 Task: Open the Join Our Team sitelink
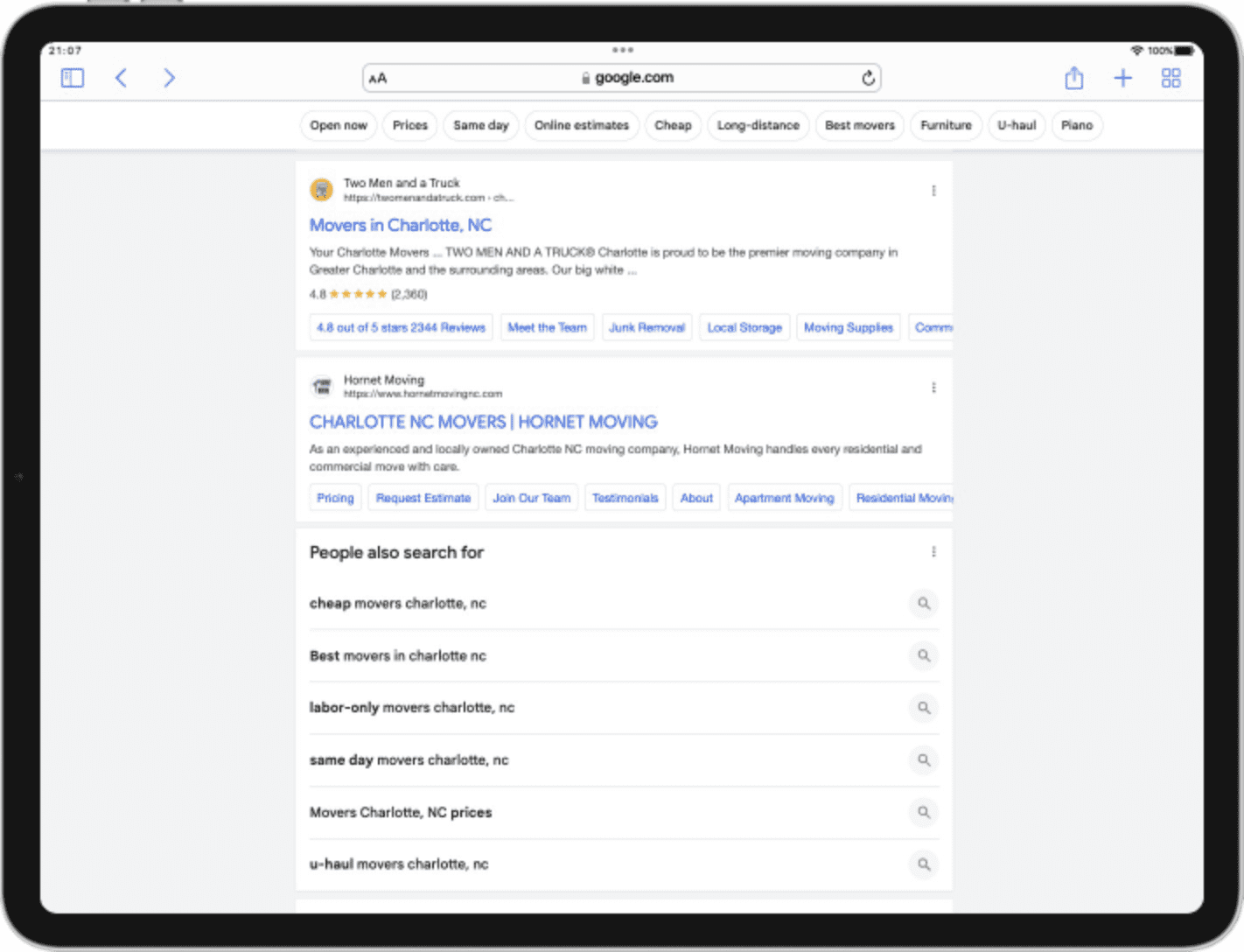(532, 498)
